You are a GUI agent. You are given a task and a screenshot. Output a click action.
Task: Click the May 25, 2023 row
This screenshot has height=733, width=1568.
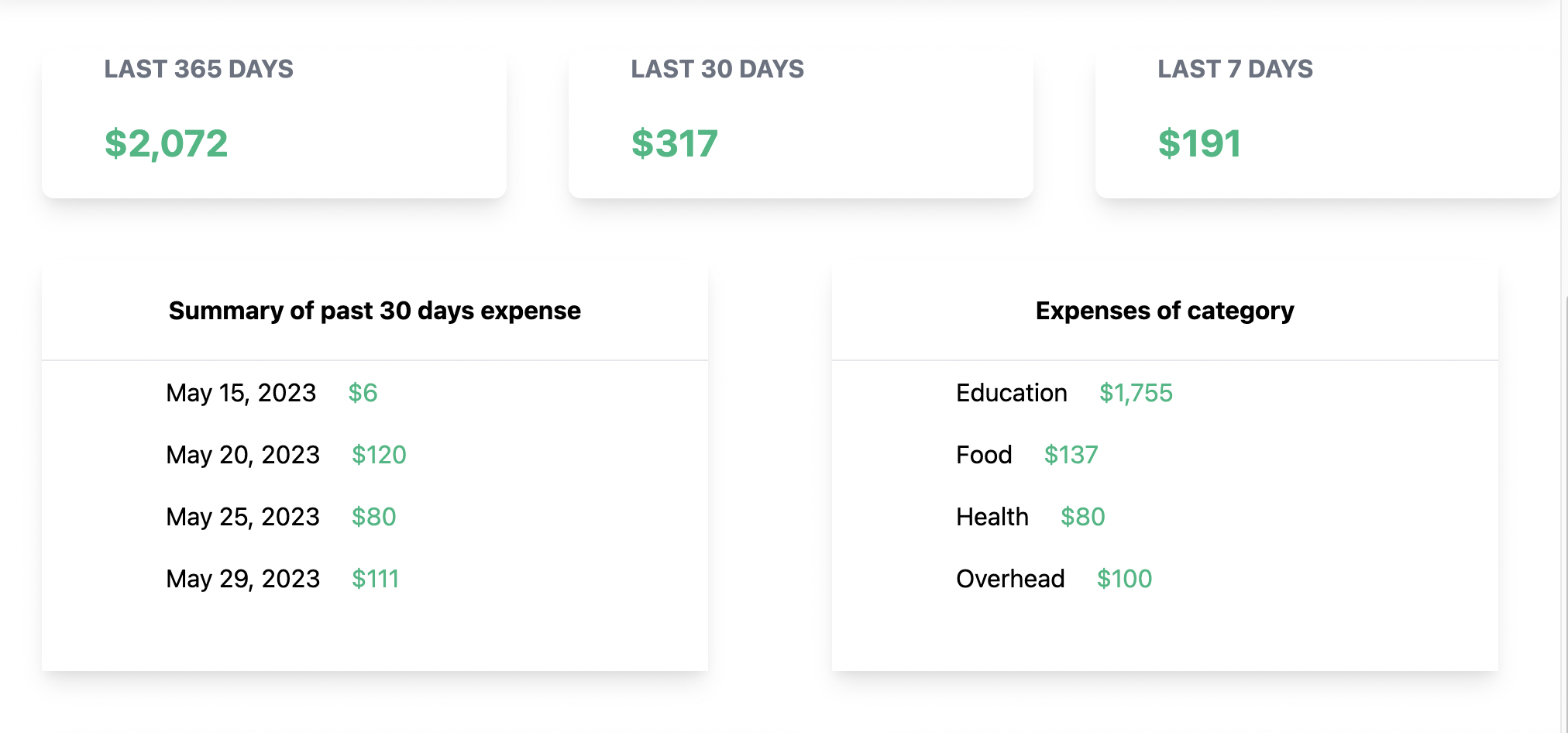(242, 517)
